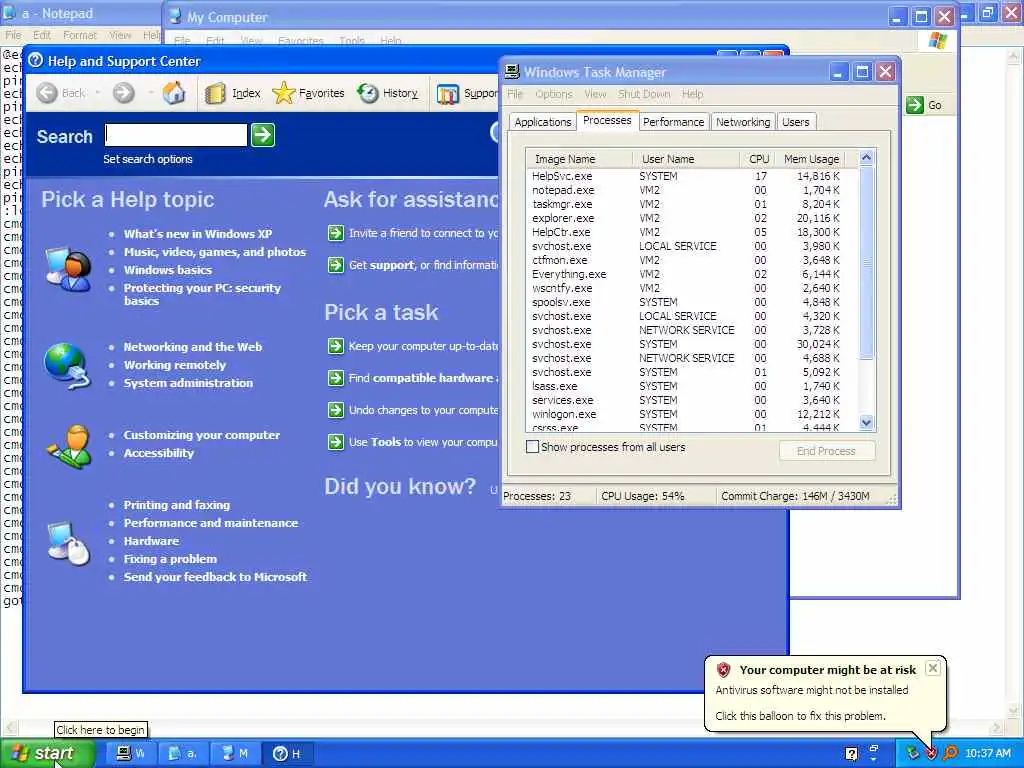
Task: Sort processes by Mem Usage column
Action: pos(810,159)
